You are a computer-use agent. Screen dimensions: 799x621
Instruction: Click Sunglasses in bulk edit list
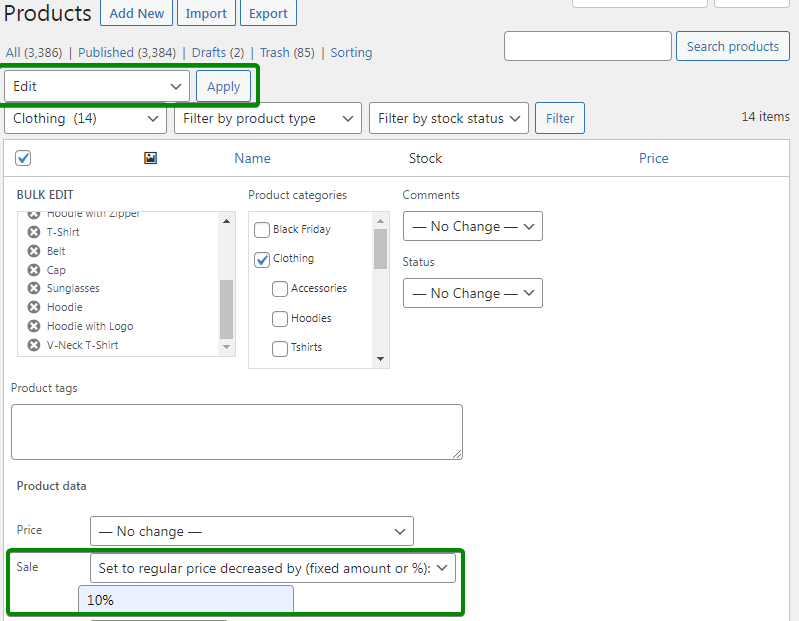[73, 288]
